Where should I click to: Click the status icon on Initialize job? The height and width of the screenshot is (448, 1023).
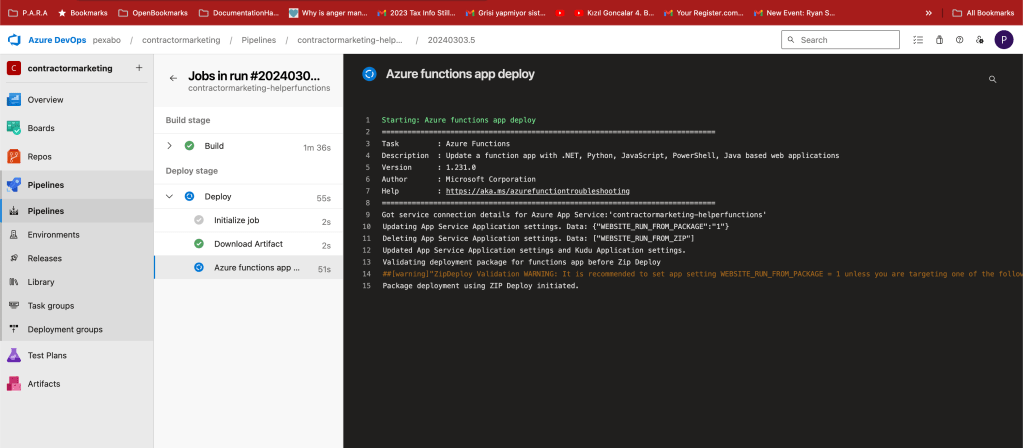click(199, 220)
